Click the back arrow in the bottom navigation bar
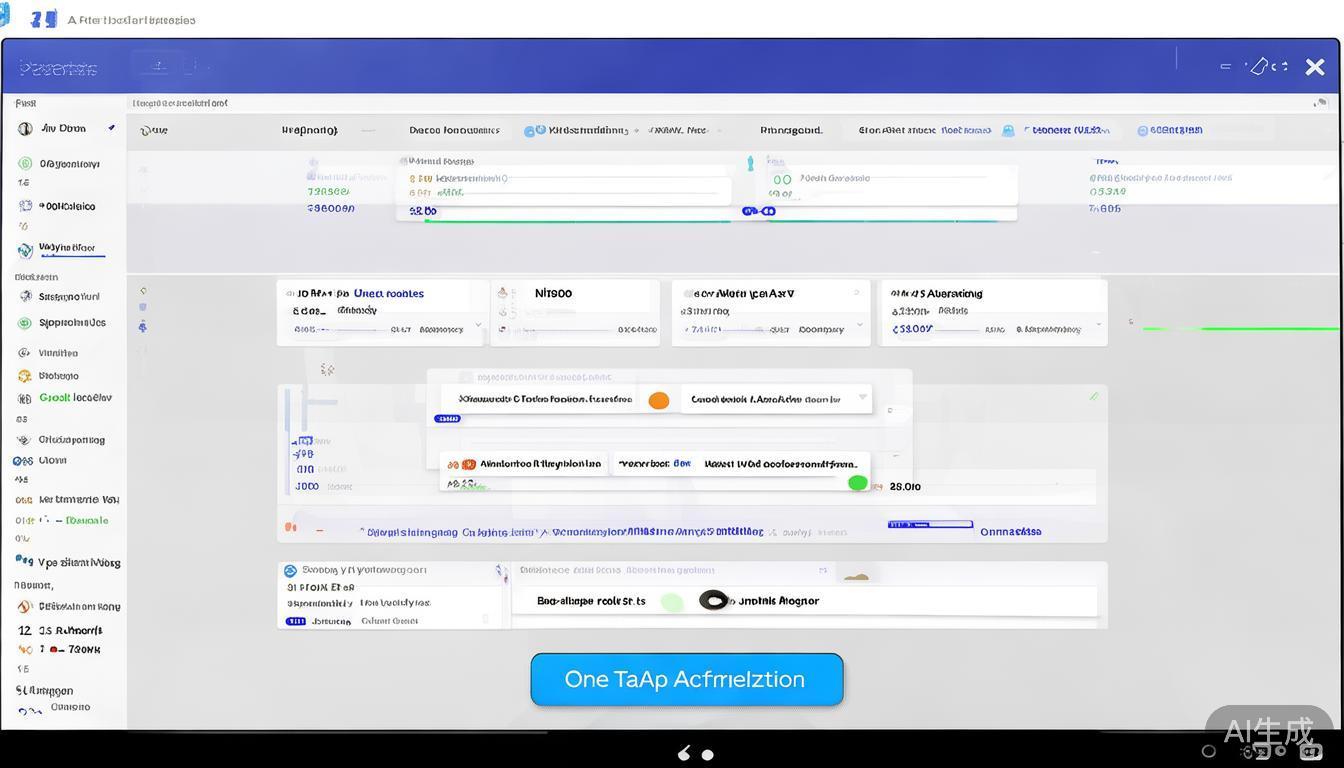 684,754
